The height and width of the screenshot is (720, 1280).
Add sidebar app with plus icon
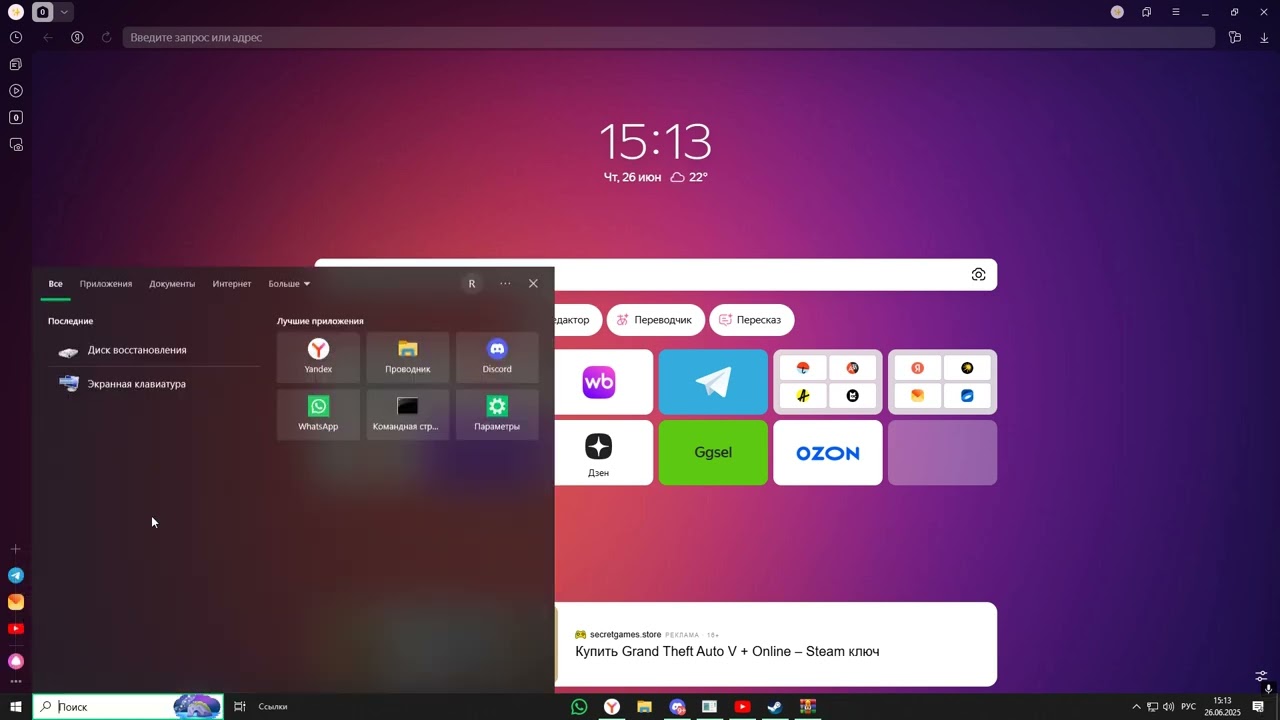[x=16, y=549]
